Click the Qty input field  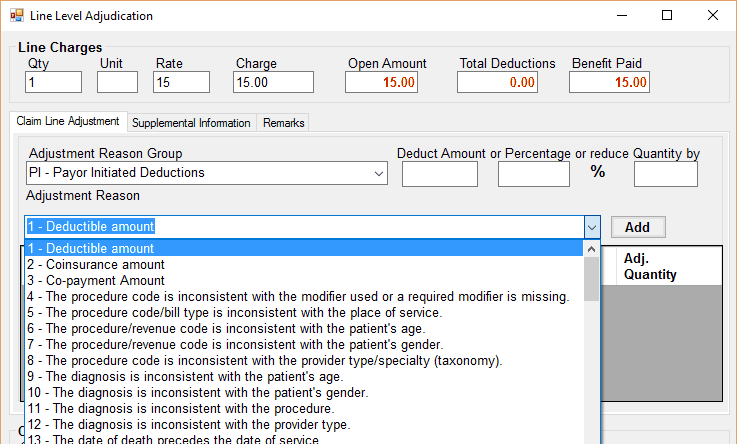coord(53,82)
